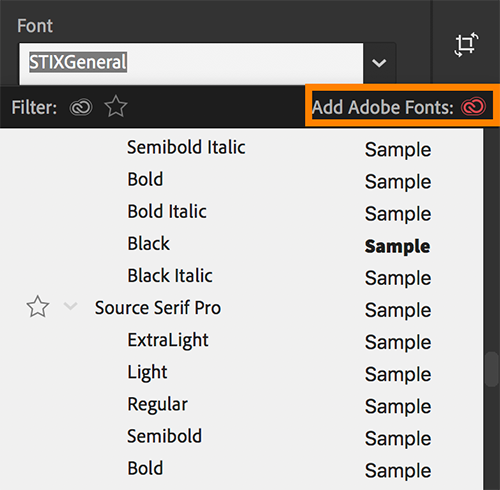Favorite Source Serif Pro with star
This screenshot has height=490, width=500.
(38, 307)
